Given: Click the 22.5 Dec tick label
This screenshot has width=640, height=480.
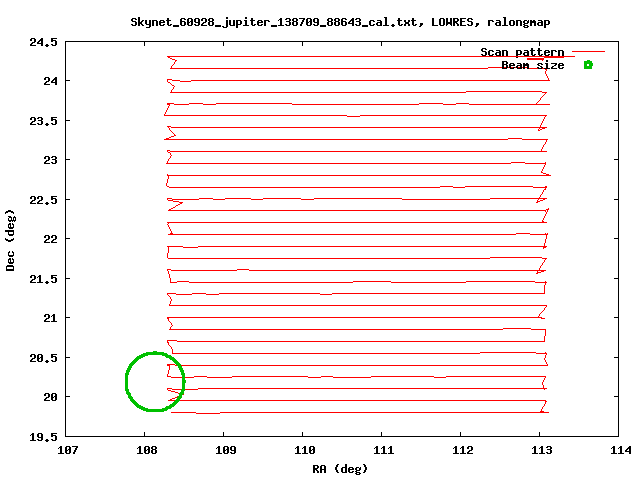Looking at the screenshot, I should [x=43, y=200].
